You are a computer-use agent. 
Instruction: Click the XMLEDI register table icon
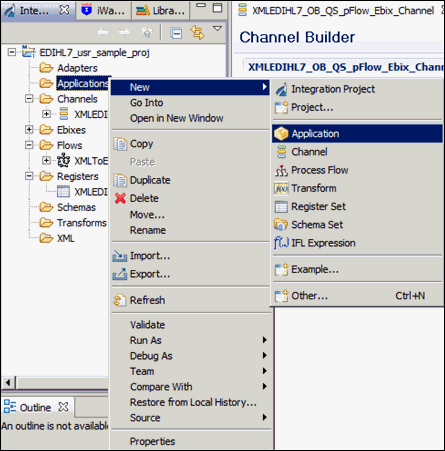point(63,191)
